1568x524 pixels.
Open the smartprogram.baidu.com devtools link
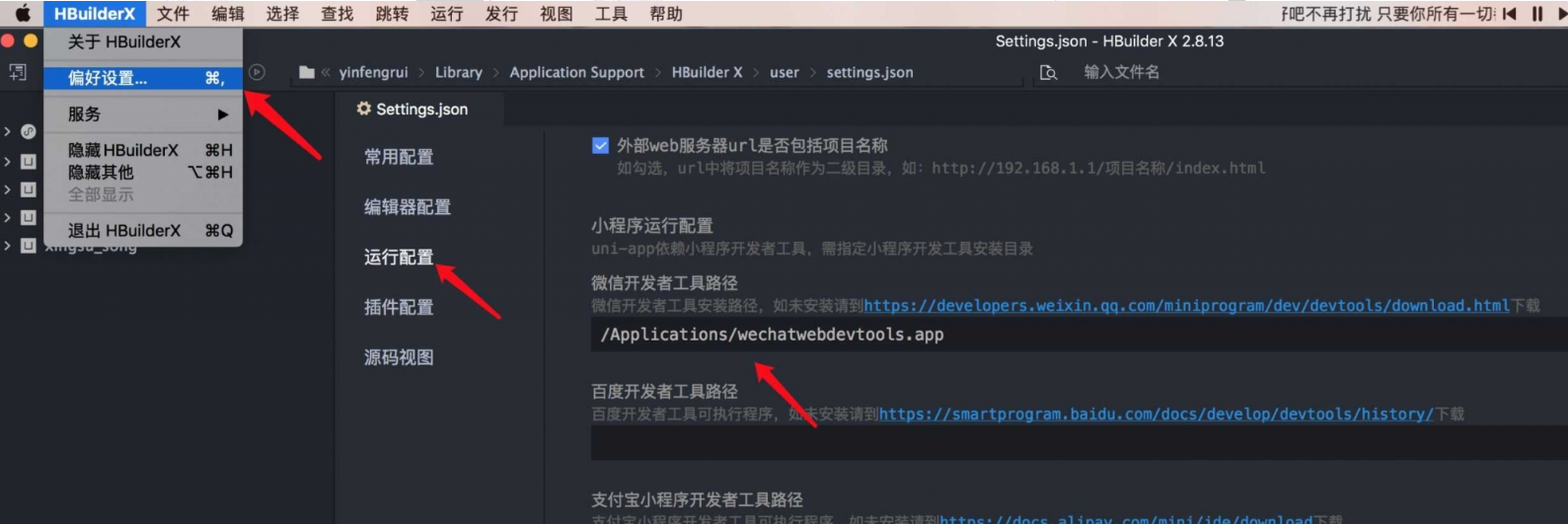[1156, 414]
